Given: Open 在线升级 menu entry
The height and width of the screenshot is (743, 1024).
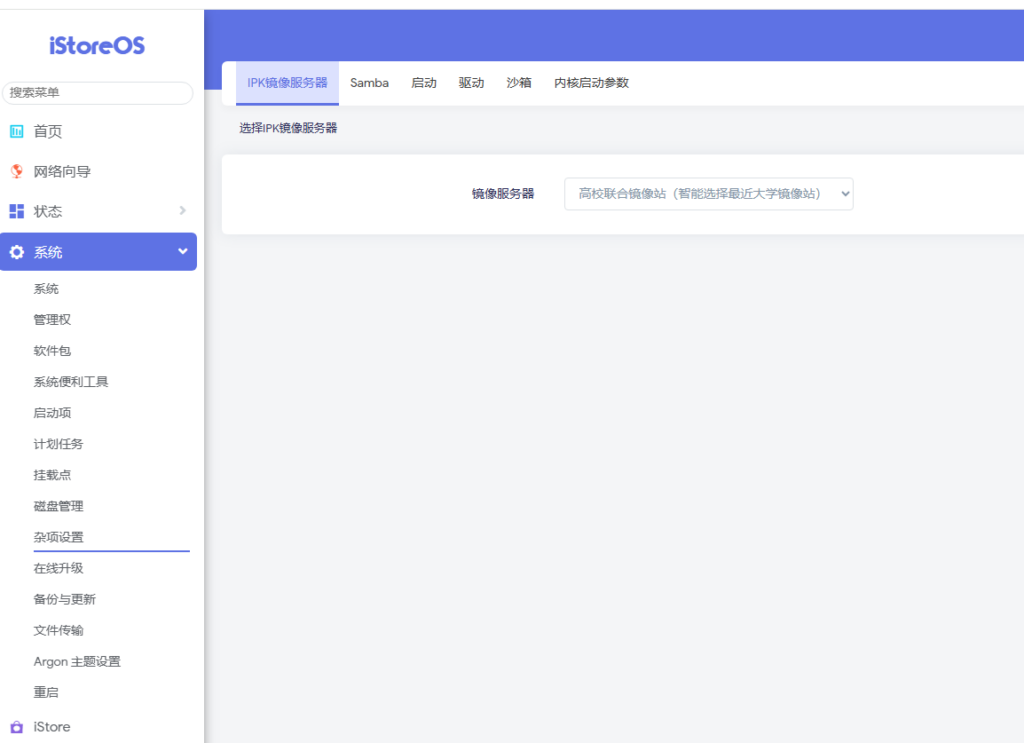Looking at the screenshot, I should click(x=58, y=568).
